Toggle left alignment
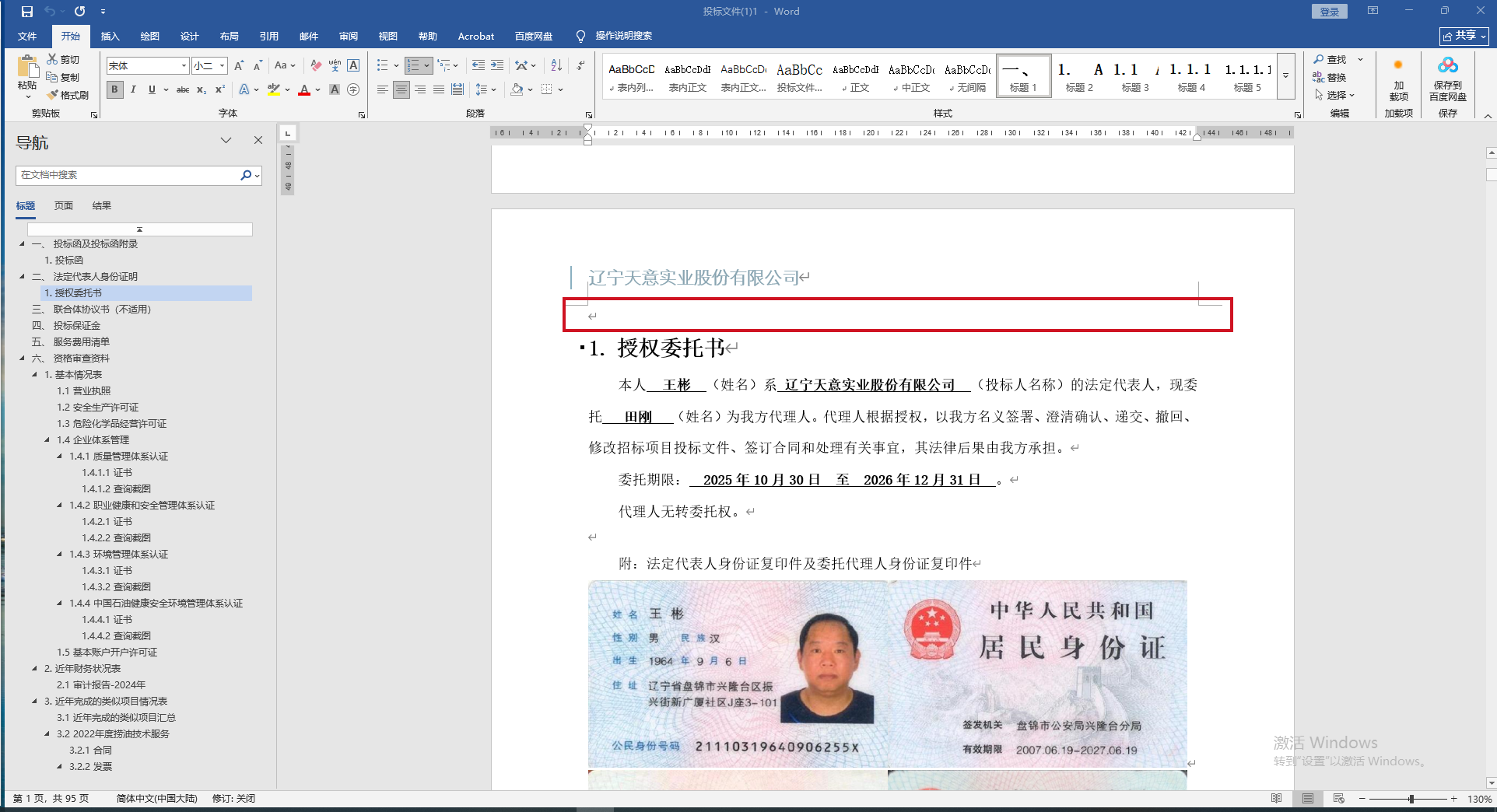The height and width of the screenshot is (812, 1497). coord(383,90)
